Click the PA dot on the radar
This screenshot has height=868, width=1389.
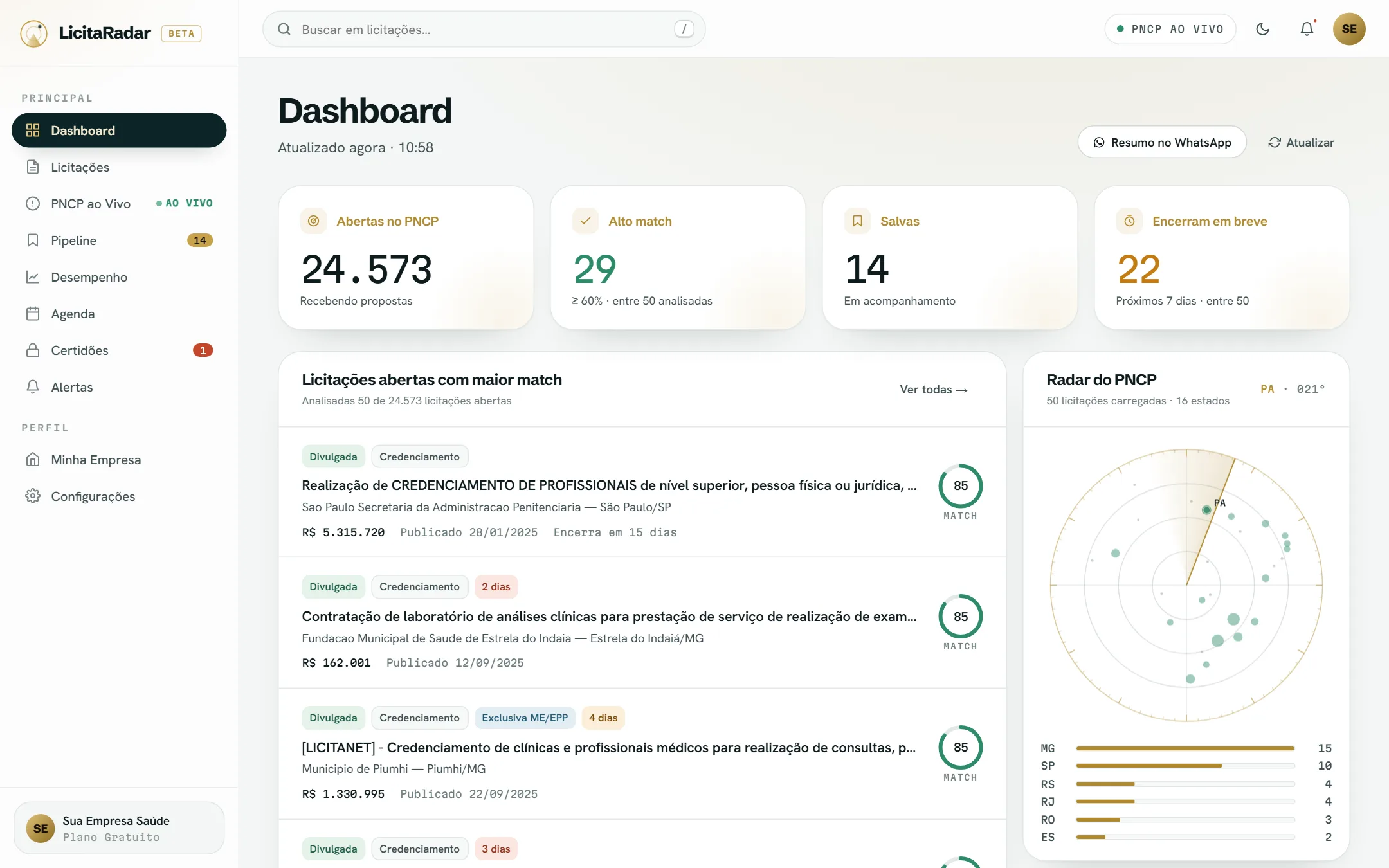(1206, 510)
